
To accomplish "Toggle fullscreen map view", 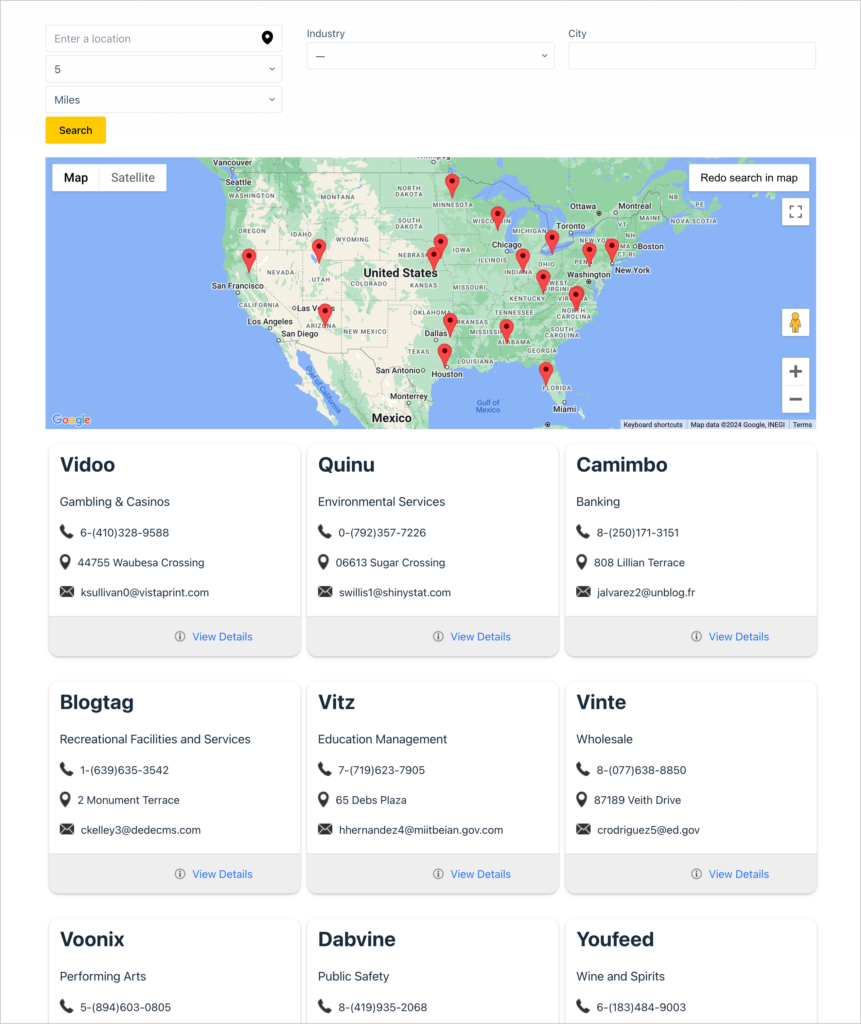I will 795,212.
